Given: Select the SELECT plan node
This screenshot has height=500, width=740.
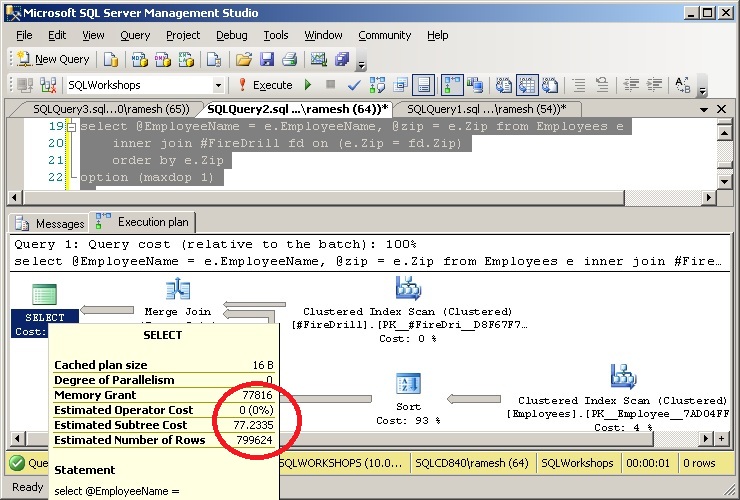Looking at the screenshot, I should tap(44, 309).
